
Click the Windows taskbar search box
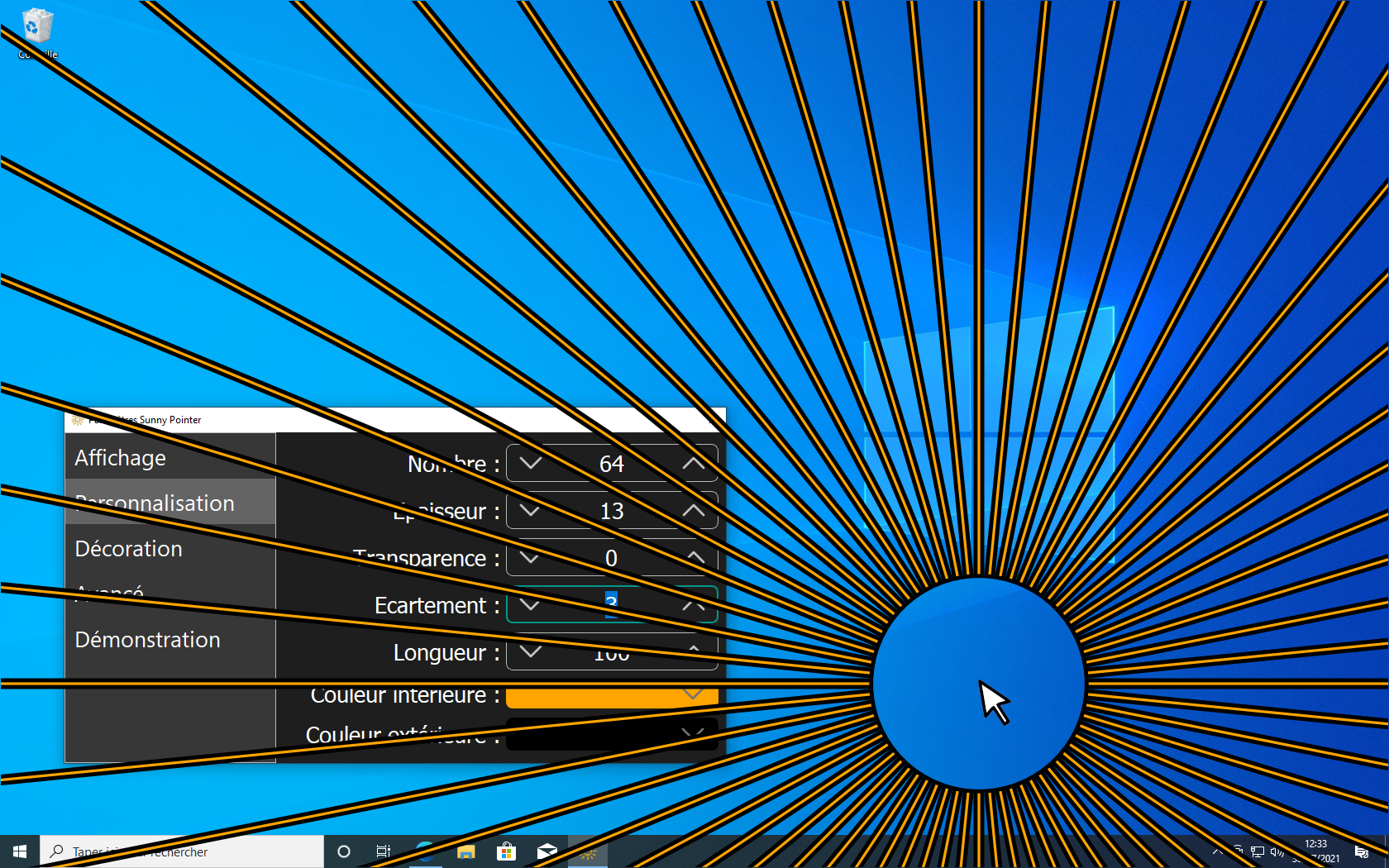[182, 851]
